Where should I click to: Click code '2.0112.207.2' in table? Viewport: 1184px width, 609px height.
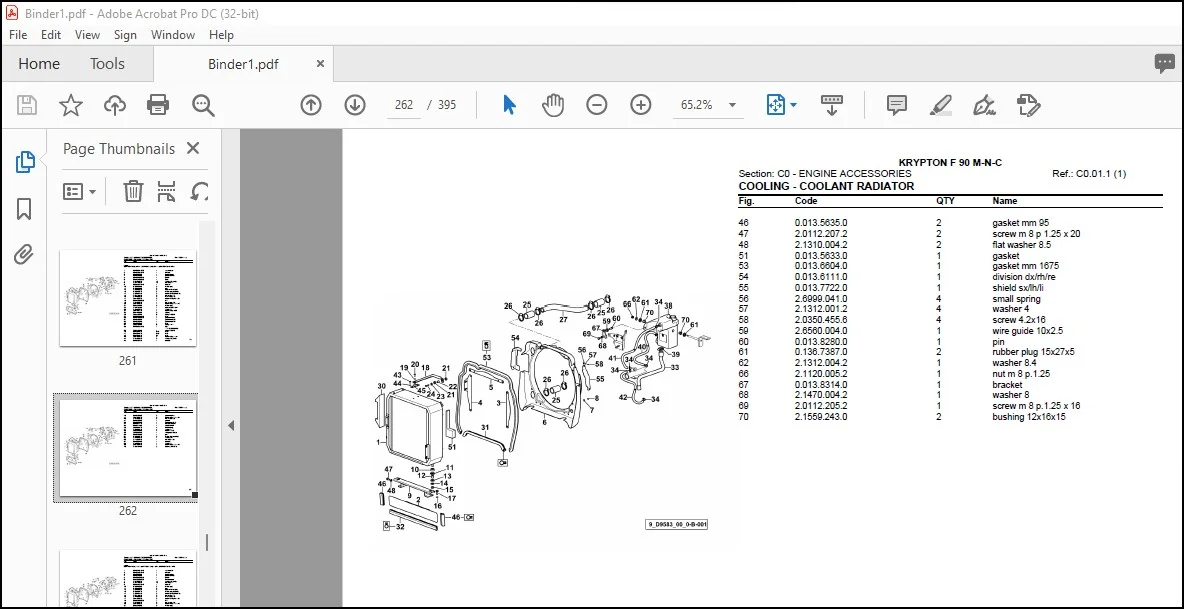821,234
